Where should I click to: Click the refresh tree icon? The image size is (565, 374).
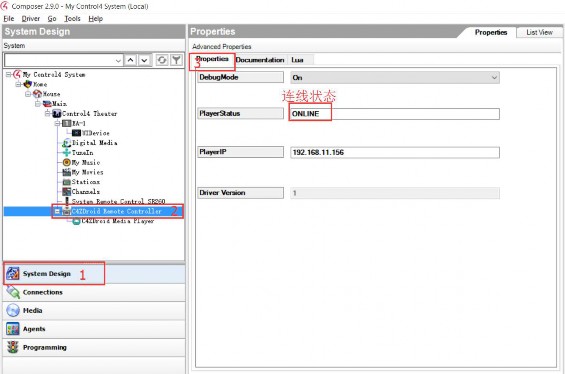(x=162, y=60)
